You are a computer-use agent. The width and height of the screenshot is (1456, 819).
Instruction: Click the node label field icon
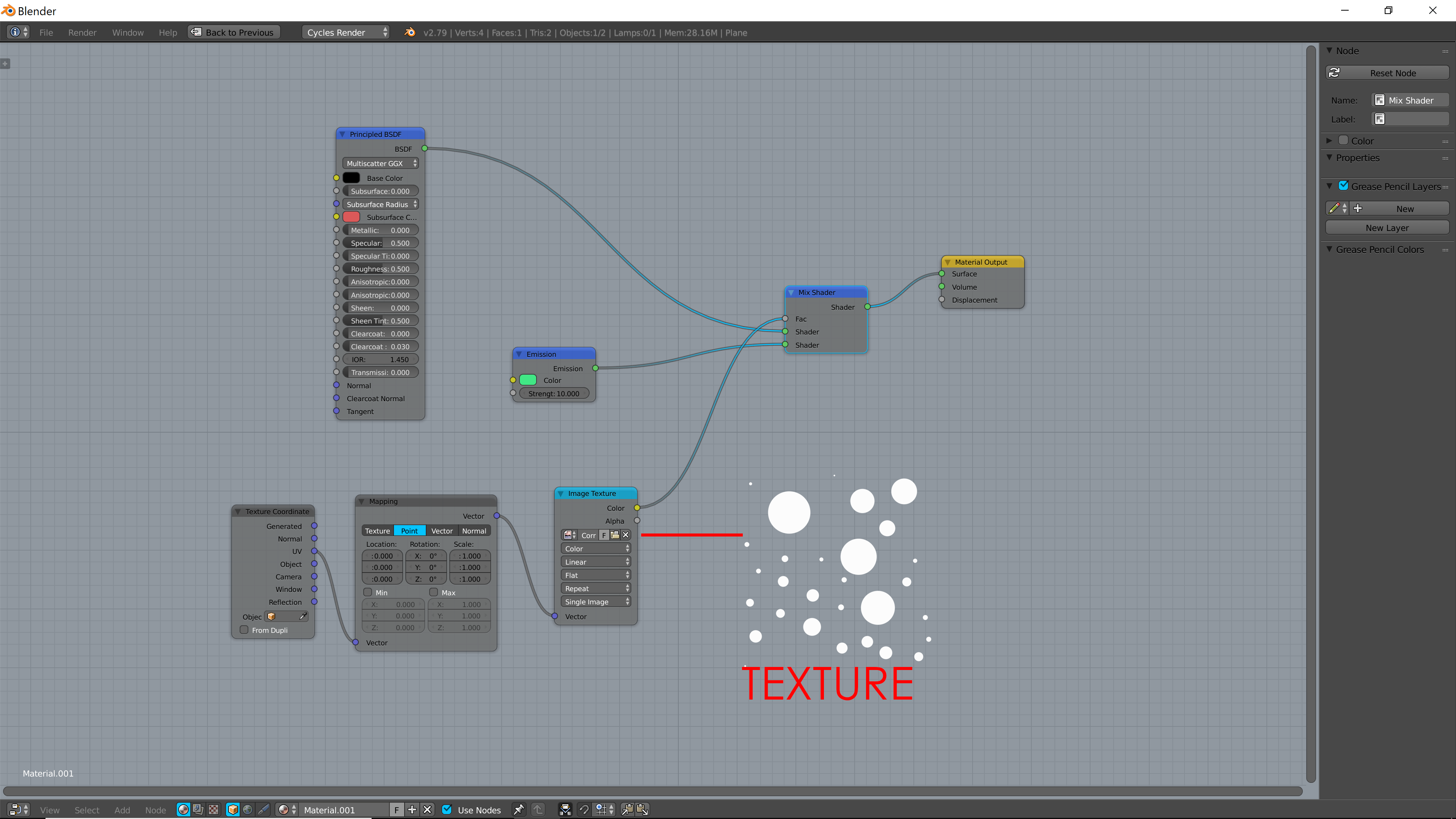[x=1380, y=119]
